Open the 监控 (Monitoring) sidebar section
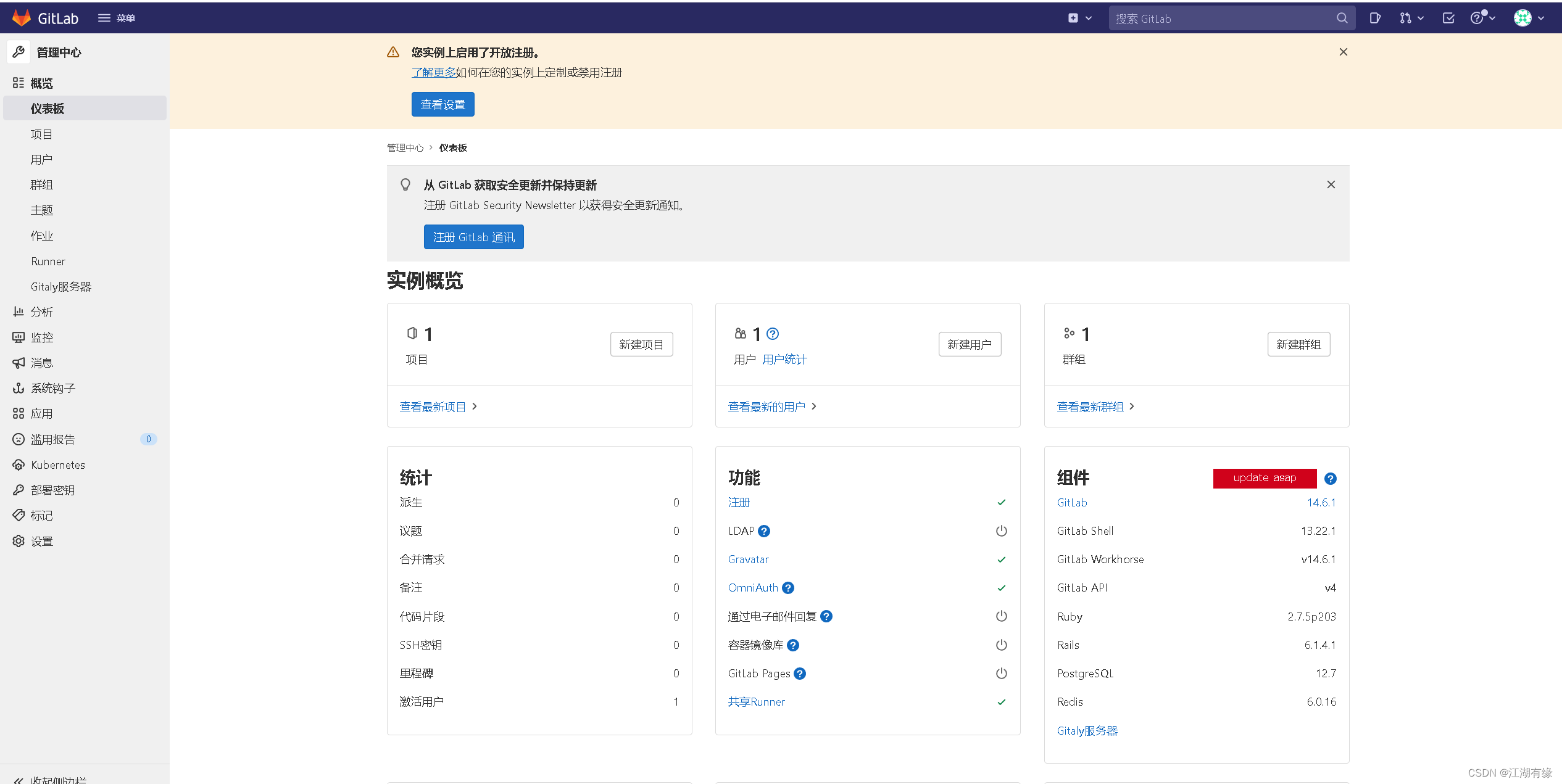This screenshot has width=1562, height=784. click(42, 337)
